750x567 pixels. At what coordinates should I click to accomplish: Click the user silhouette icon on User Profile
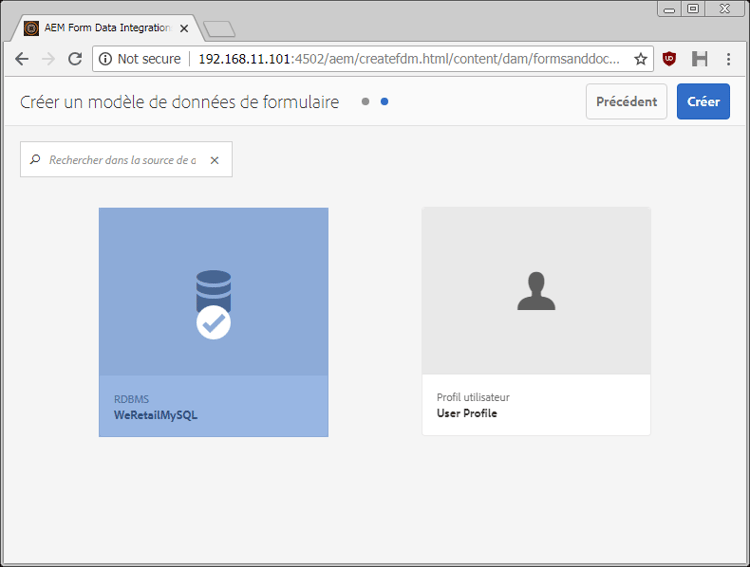[x=536, y=291]
